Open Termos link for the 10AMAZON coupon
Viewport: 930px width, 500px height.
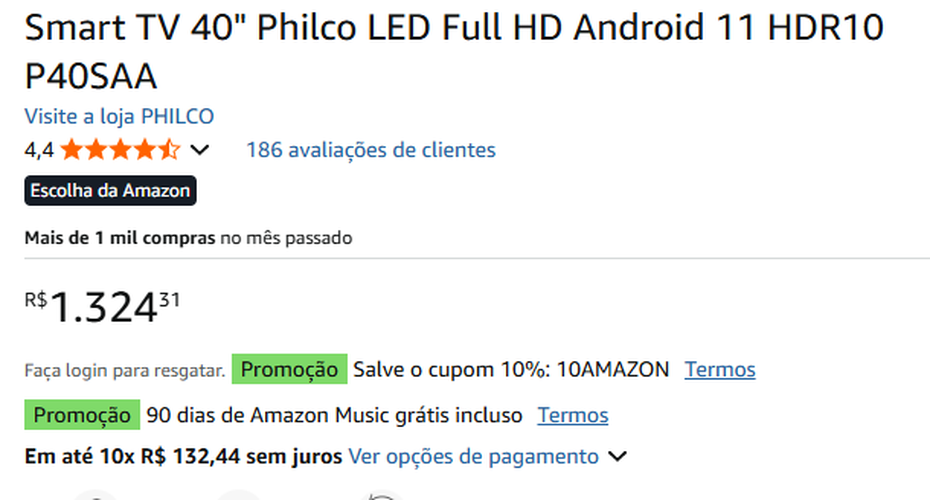[x=720, y=369]
